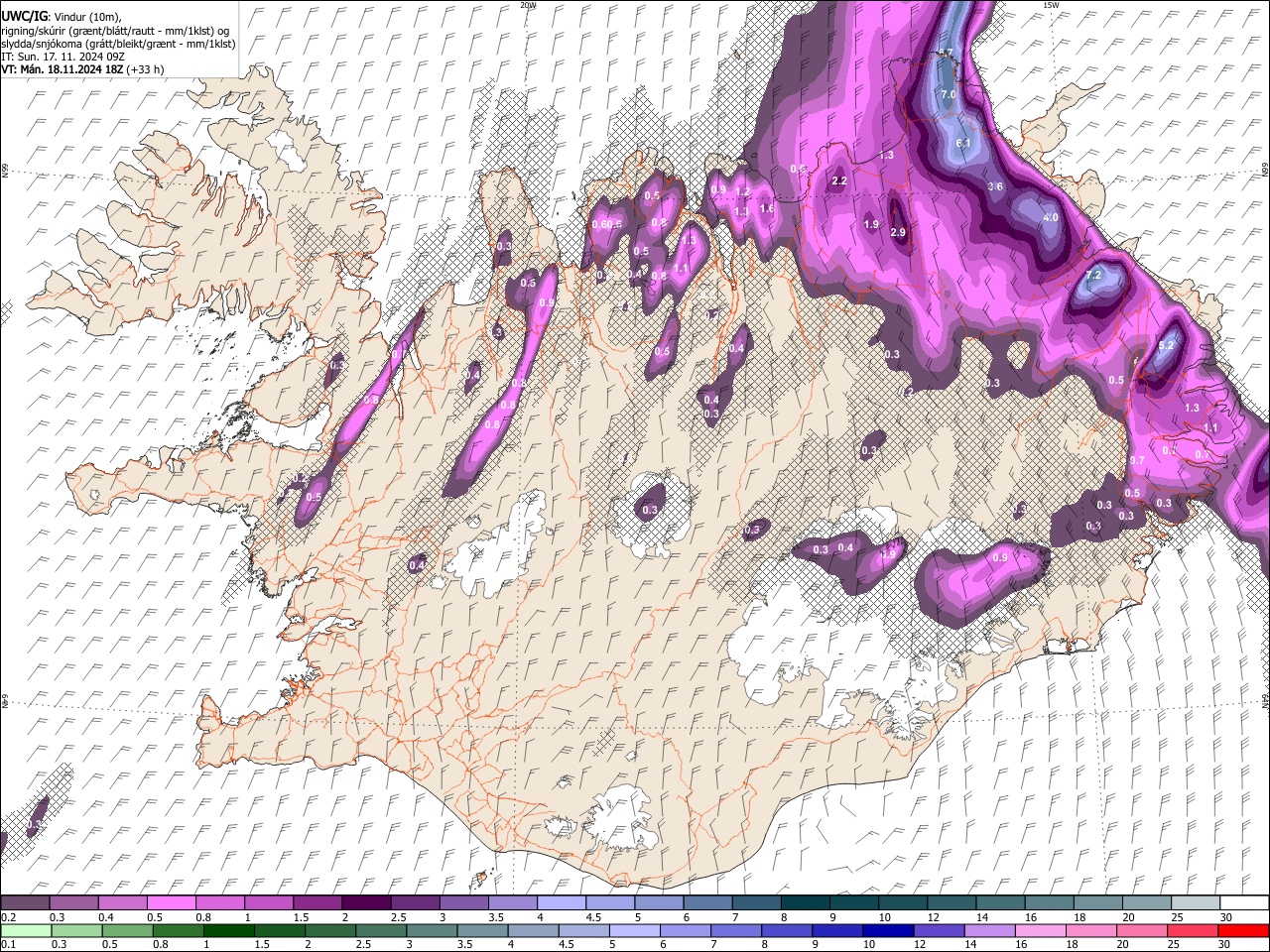Click the bright pink upper swatch between 0.5 and 0.8

tap(171, 902)
